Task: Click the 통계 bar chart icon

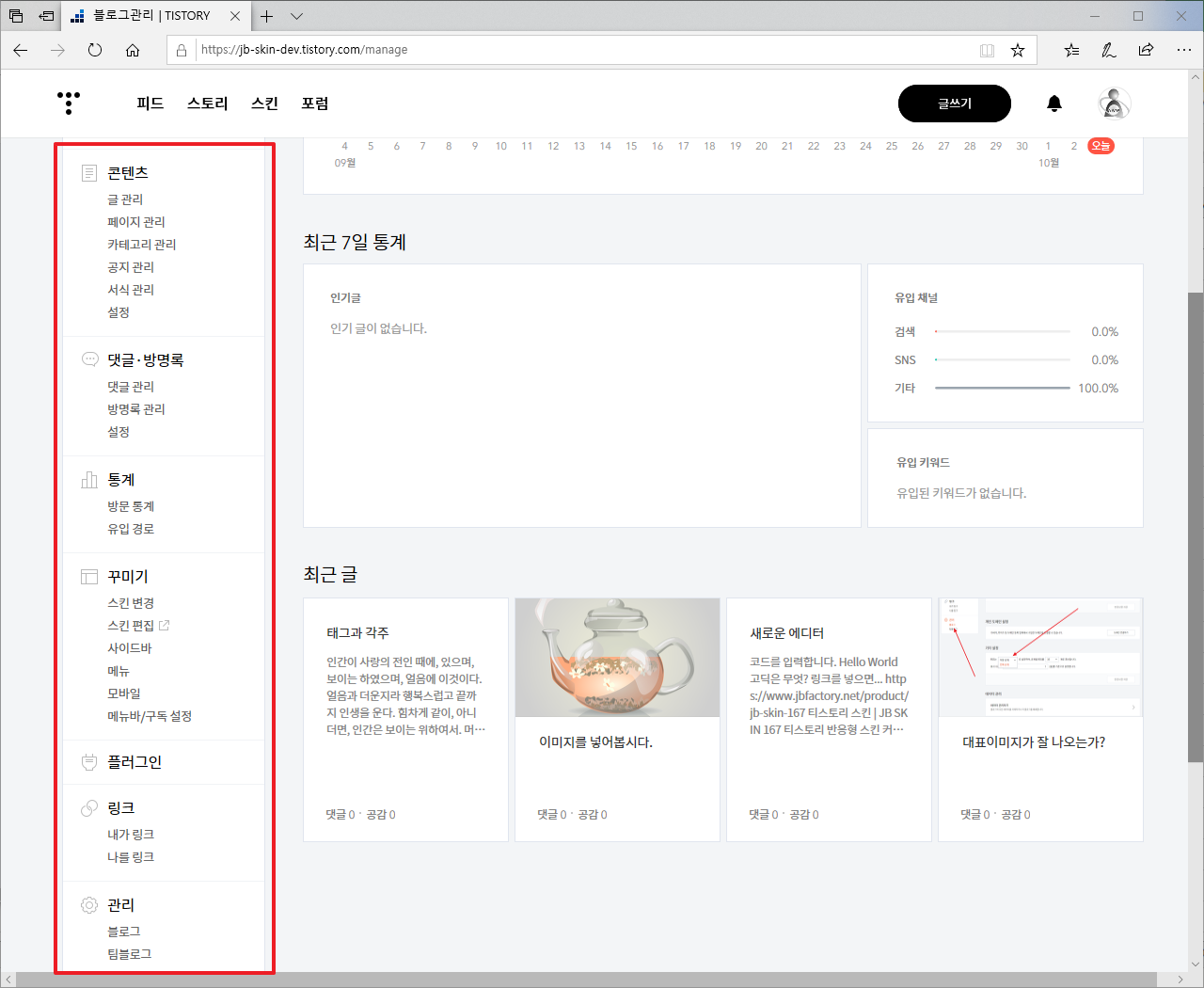Action: [89, 480]
